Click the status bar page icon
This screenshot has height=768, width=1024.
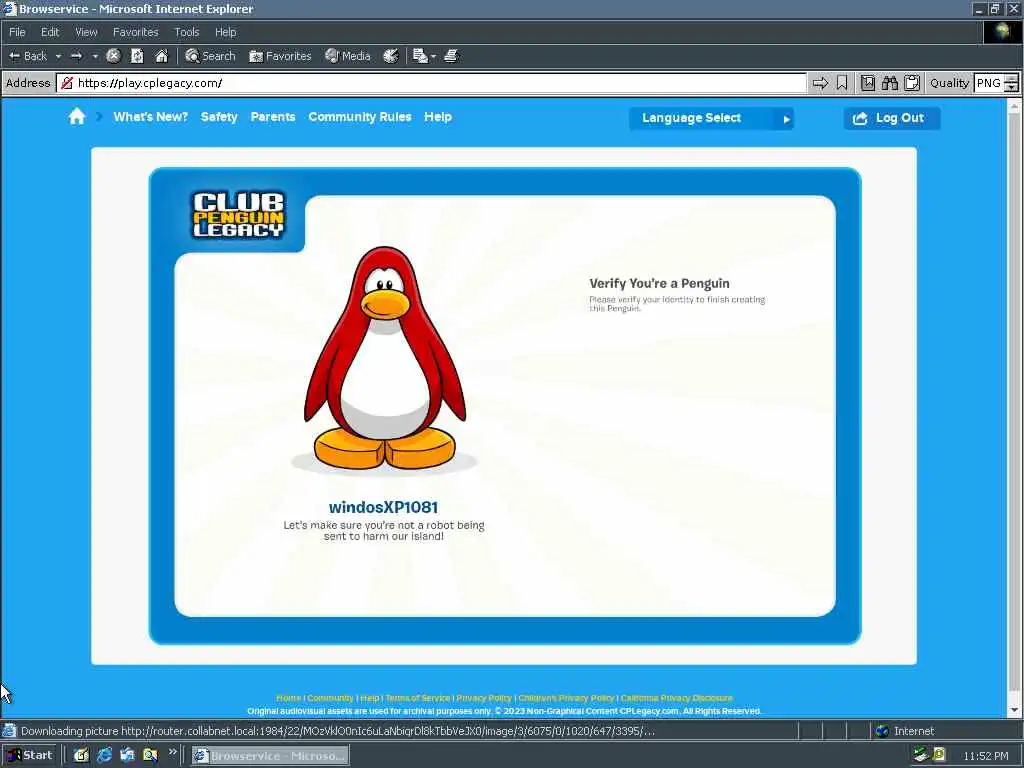pos(9,731)
